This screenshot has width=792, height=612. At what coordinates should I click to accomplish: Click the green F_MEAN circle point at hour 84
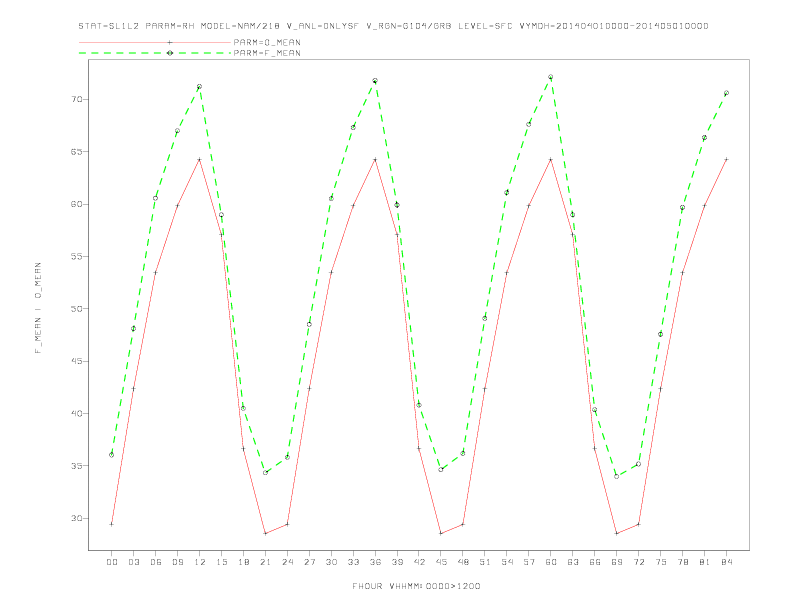pyautogui.click(x=727, y=93)
